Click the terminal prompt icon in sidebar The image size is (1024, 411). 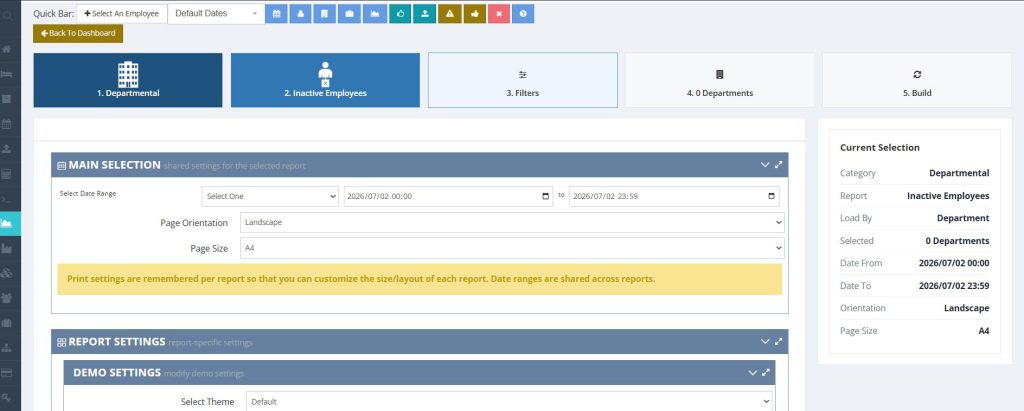click(x=7, y=199)
